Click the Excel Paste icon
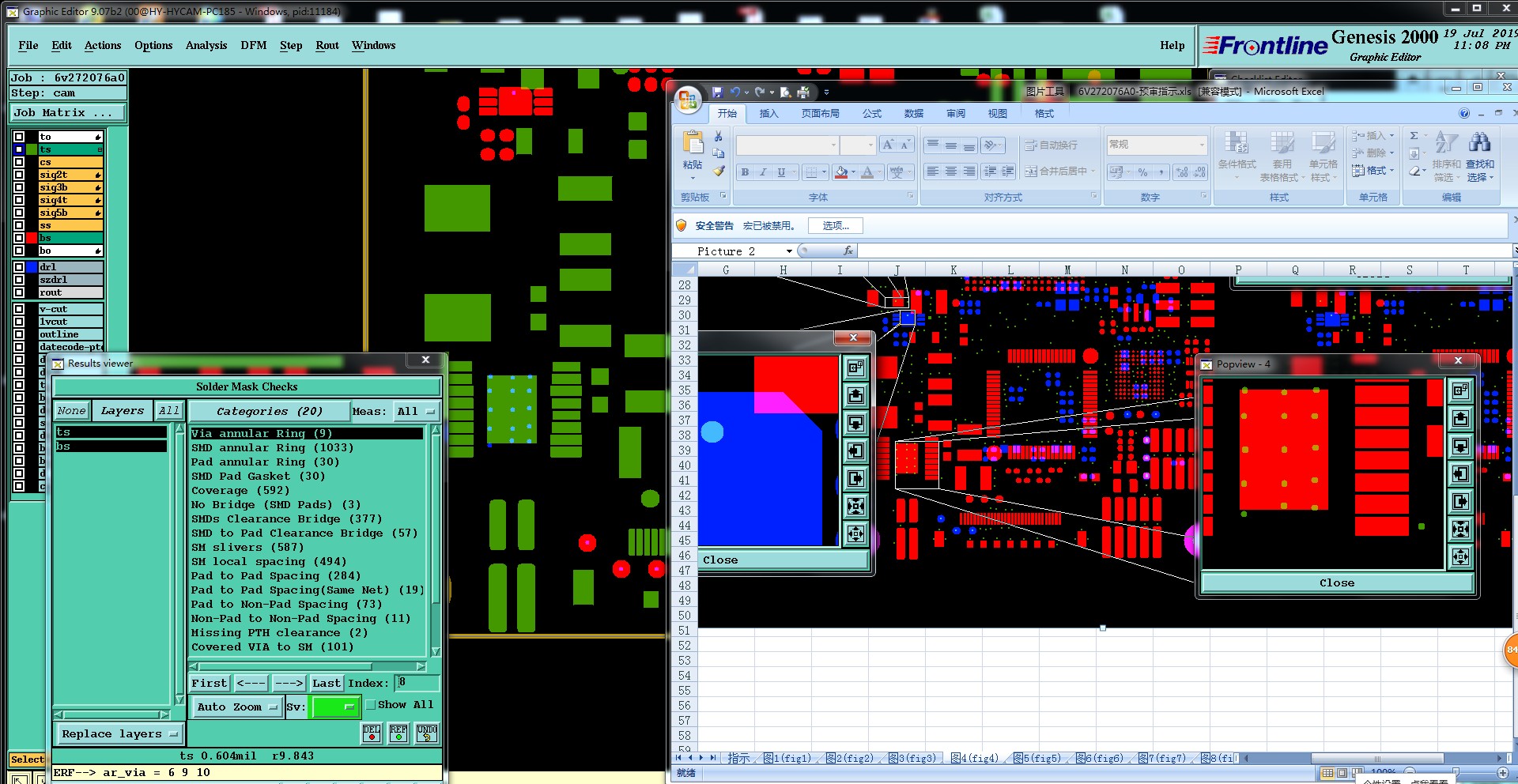The image size is (1518, 784). pyautogui.click(x=693, y=143)
